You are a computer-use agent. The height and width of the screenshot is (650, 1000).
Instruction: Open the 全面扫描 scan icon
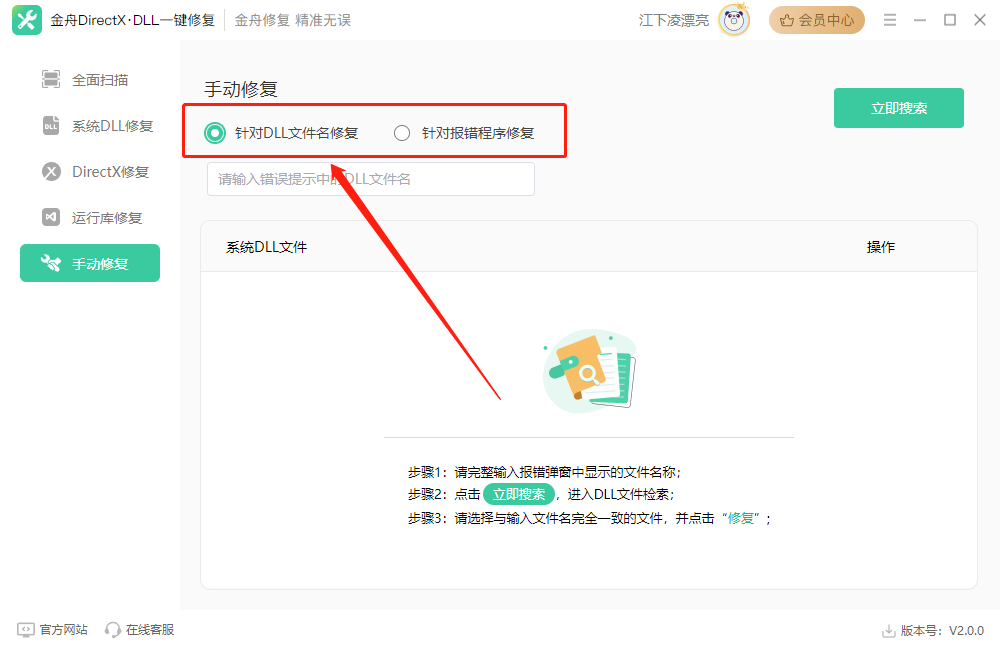click(51, 80)
